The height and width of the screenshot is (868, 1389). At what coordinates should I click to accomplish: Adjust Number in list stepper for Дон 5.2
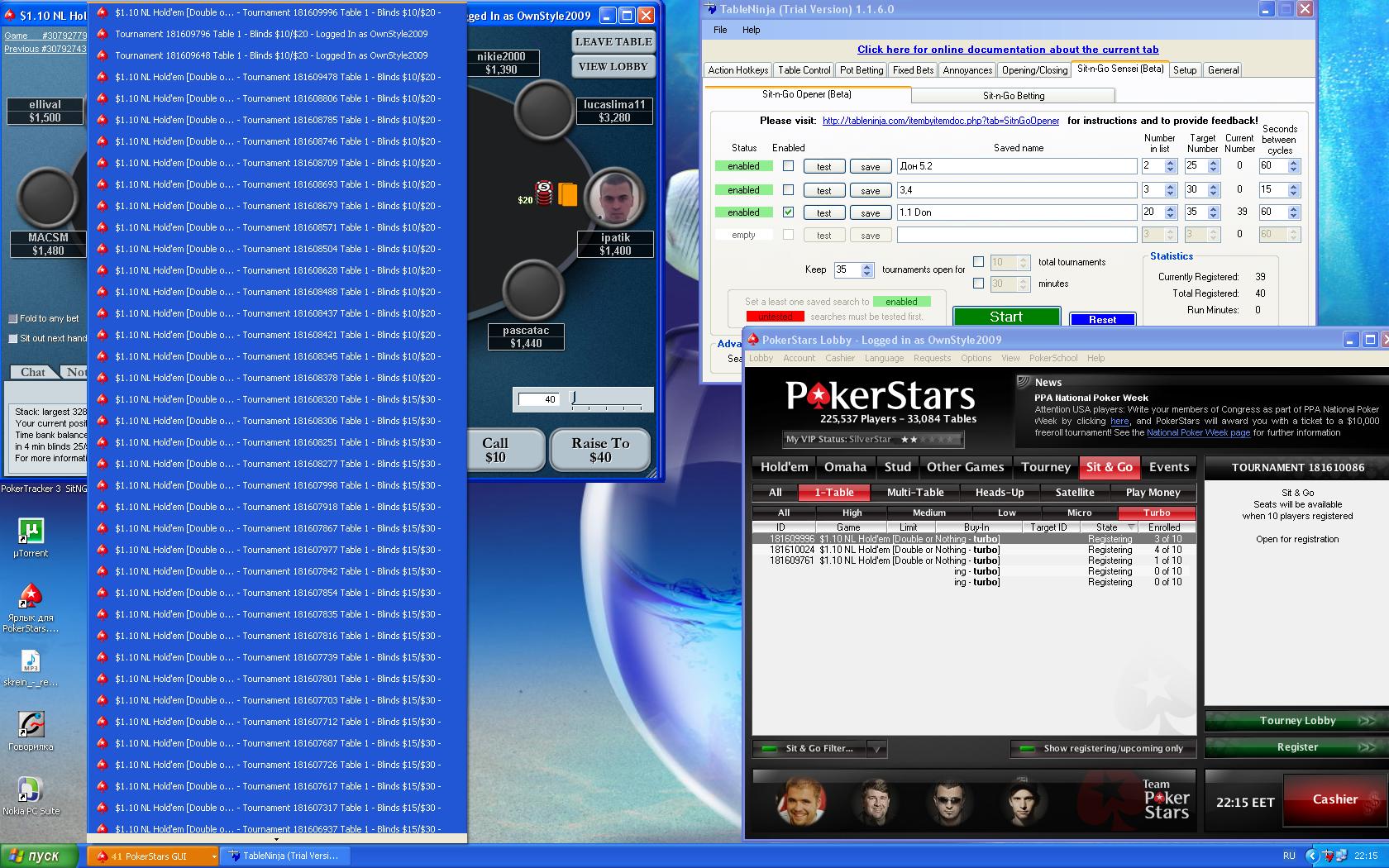point(1170,165)
